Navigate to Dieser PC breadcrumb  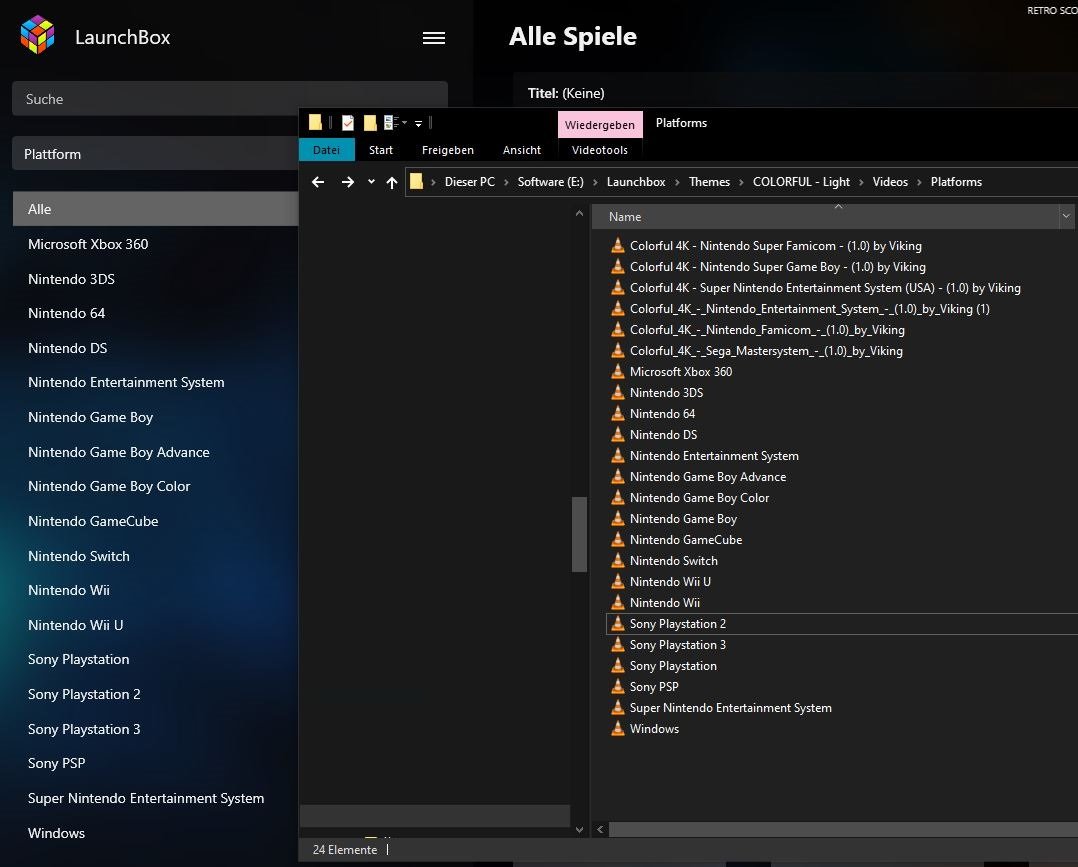pos(470,182)
